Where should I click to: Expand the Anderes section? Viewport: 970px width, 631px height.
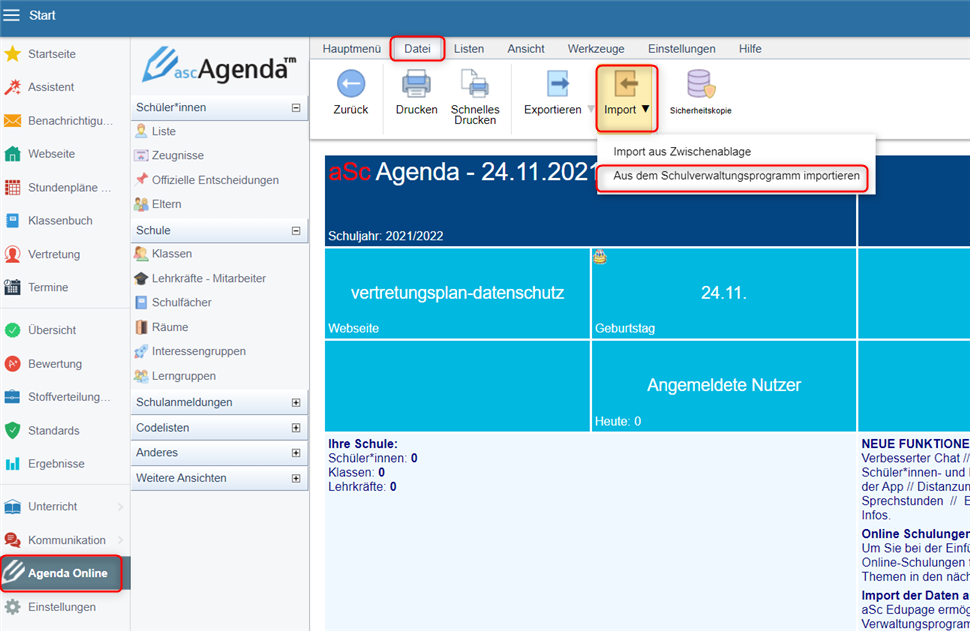(296, 453)
